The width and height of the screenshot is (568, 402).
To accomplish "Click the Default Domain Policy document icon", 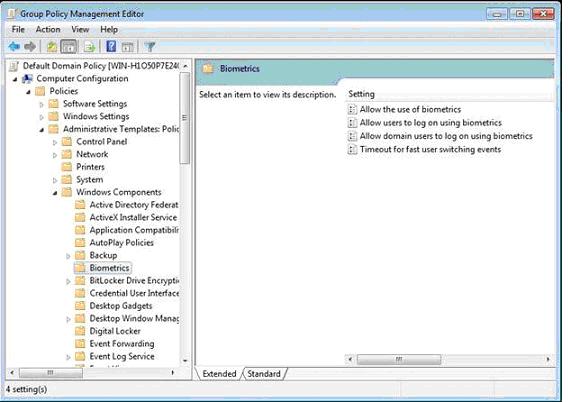I will [x=14, y=66].
